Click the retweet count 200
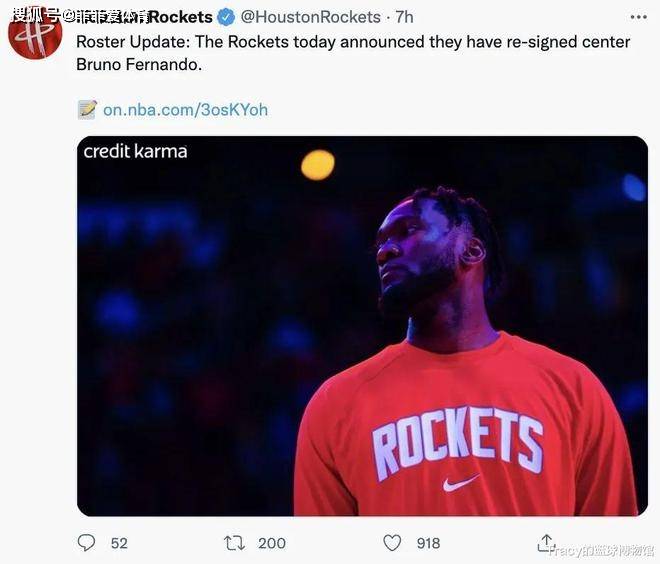Viewport: 660px width, 564px height. [x=271, y=543]
